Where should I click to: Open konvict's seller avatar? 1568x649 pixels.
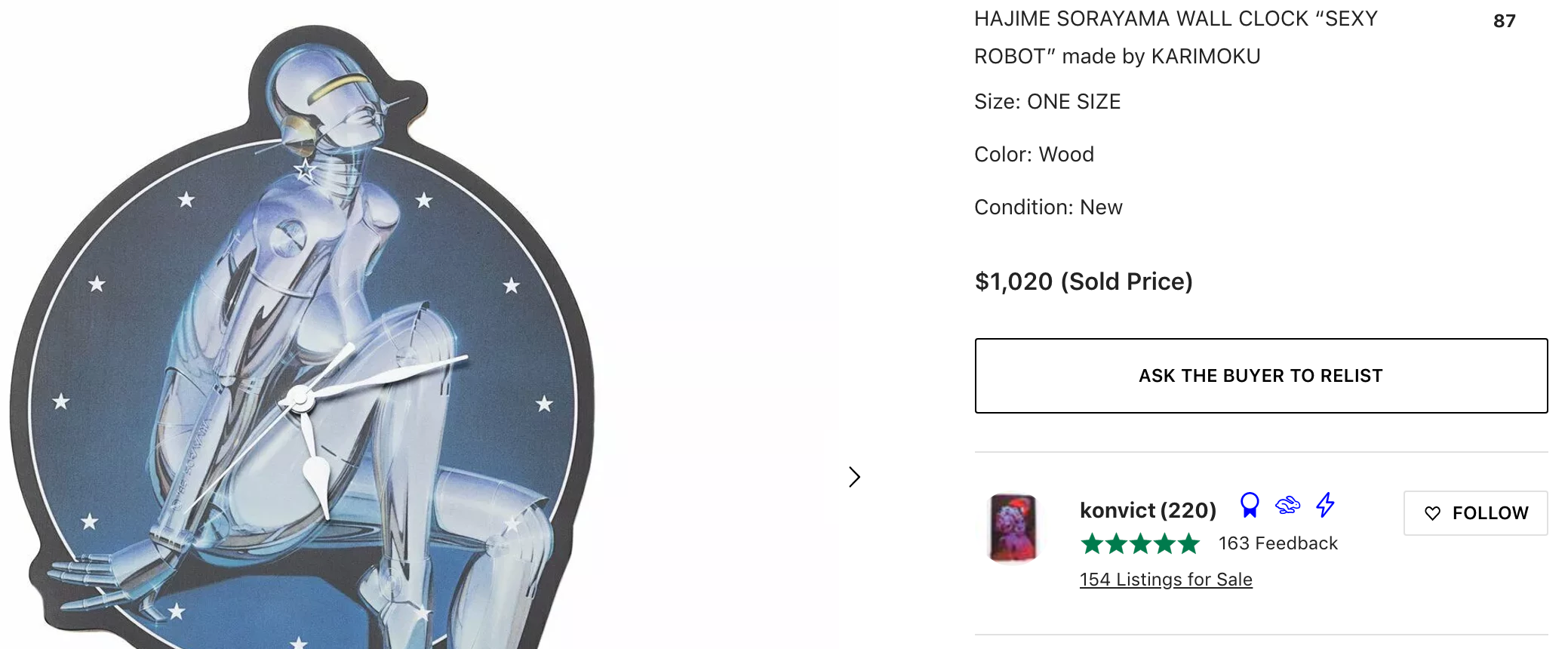(1013, 528)
